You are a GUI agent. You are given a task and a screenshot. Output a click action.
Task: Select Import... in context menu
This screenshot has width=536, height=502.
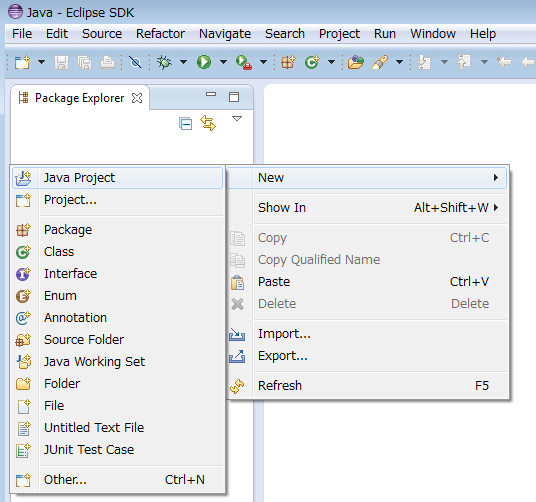[367, 334]
